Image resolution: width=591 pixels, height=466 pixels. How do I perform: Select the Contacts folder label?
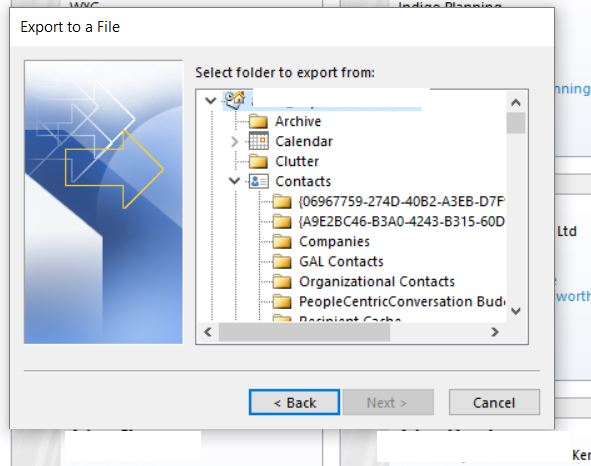[303, 181]
